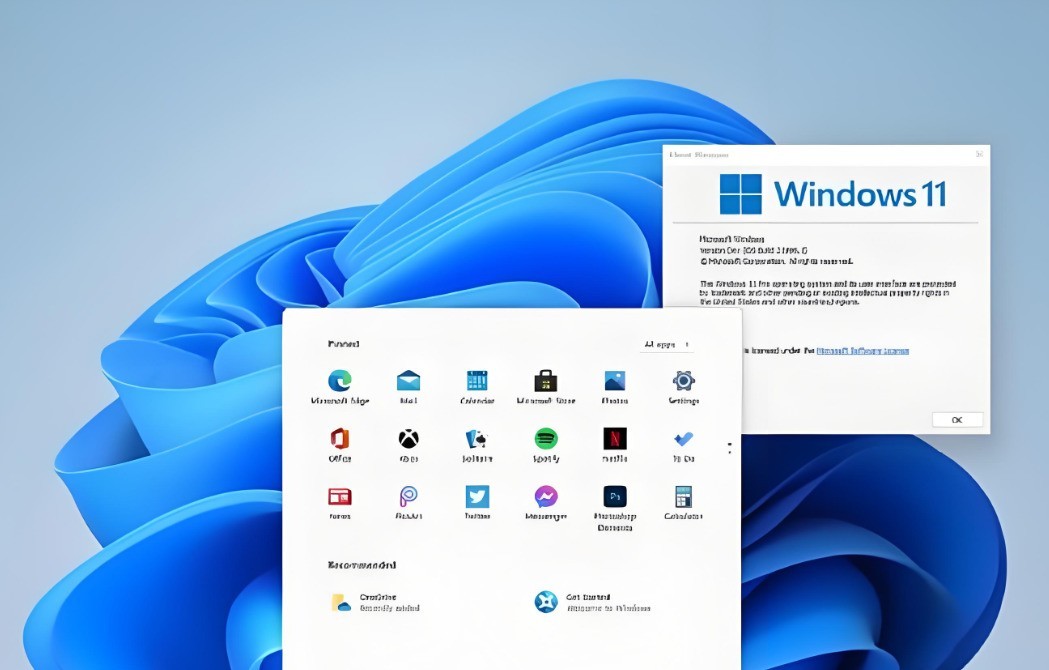1049x670 pixels.
Task: Open the News app icon
Action: point(340,497)
